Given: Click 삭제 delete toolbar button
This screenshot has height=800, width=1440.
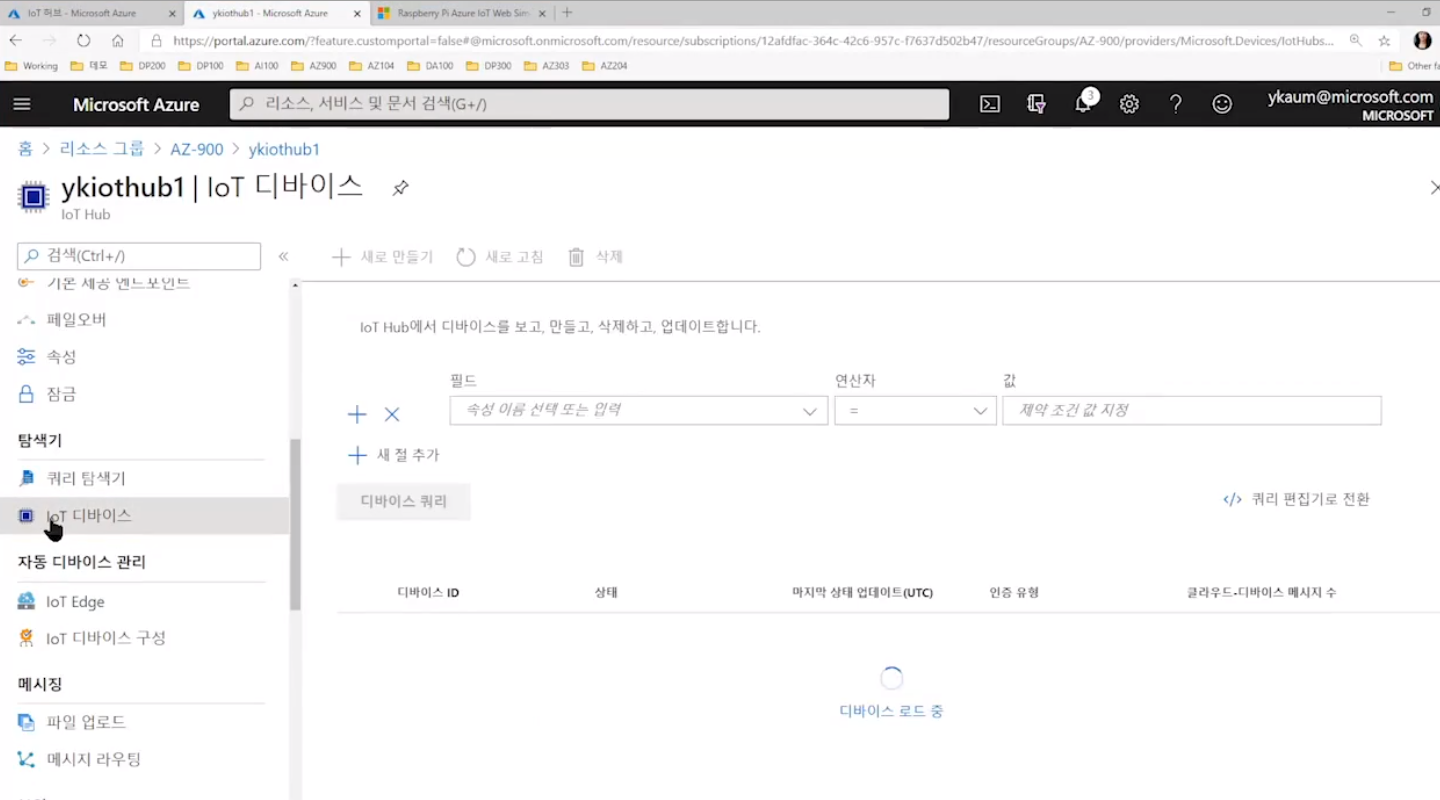Looking at the screenshot, I should coord(596,257).
